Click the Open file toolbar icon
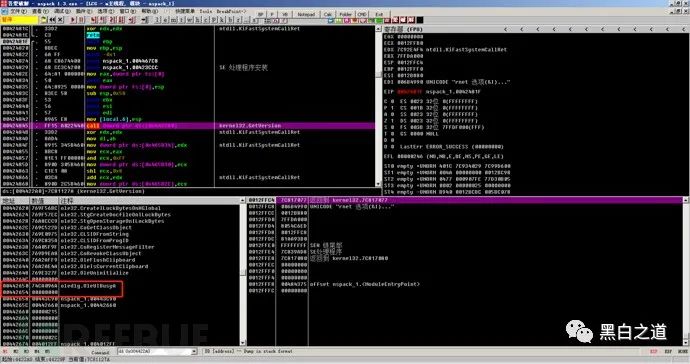 (44, 20)
